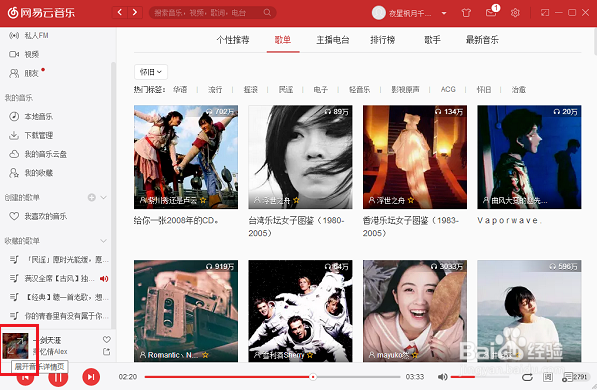Seek within the song progress bar
This screenshot has width=597, height=390.
(273, 377)
